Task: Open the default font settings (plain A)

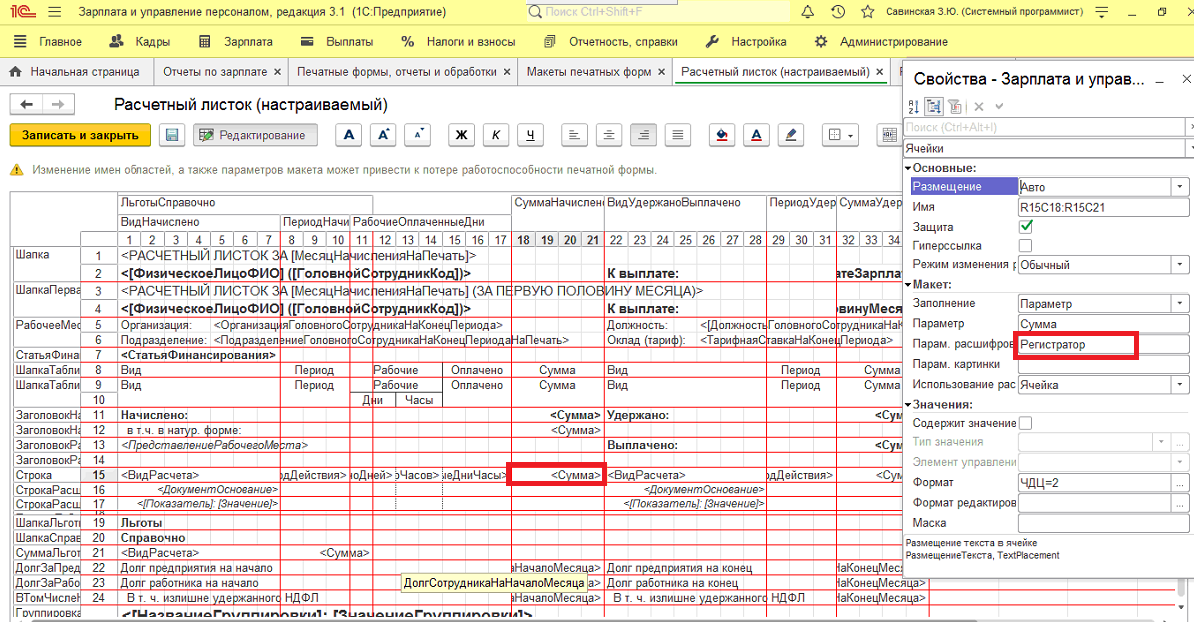Action: tap(349, 136)
